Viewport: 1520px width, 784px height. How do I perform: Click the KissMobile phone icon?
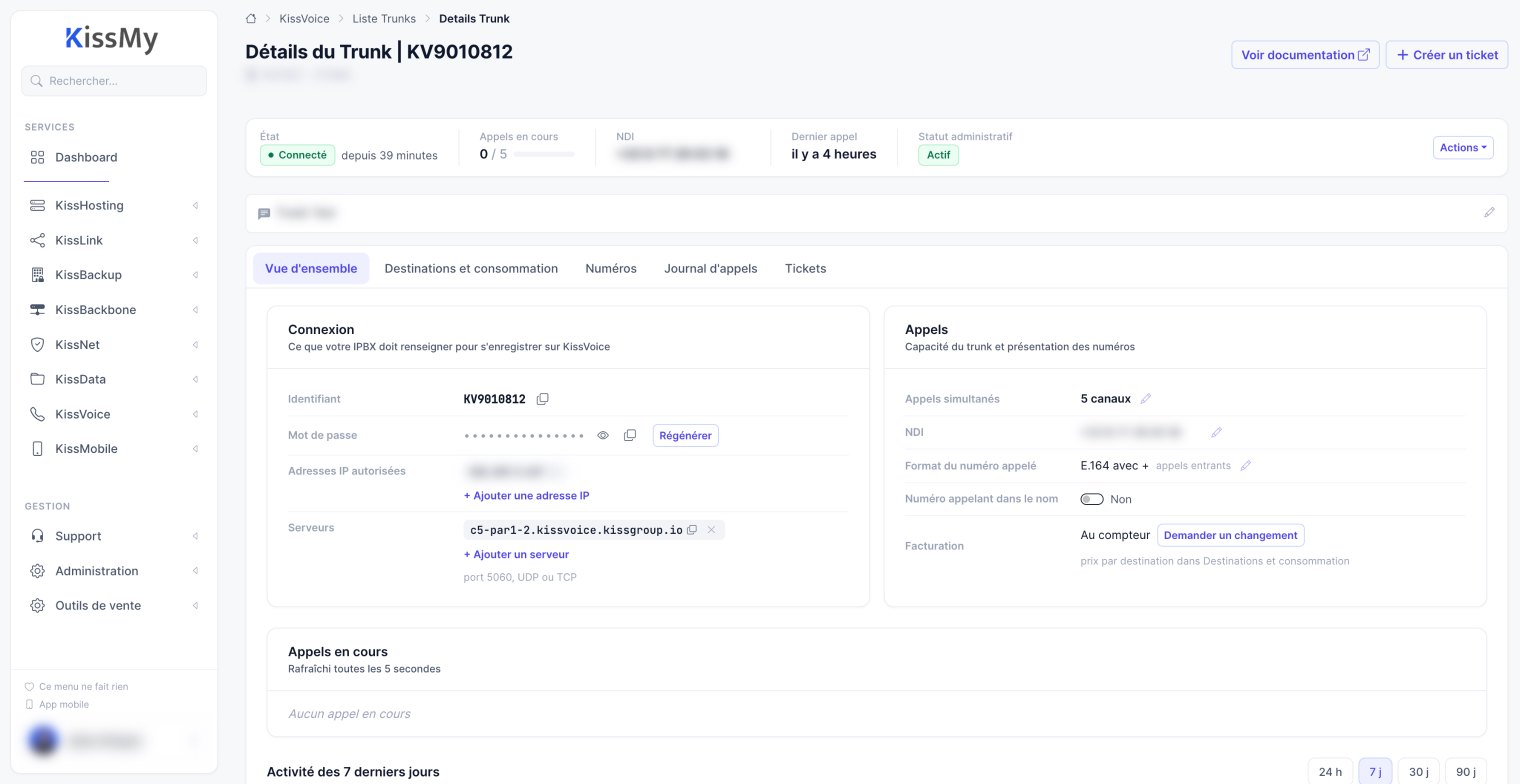coord(37,449)
